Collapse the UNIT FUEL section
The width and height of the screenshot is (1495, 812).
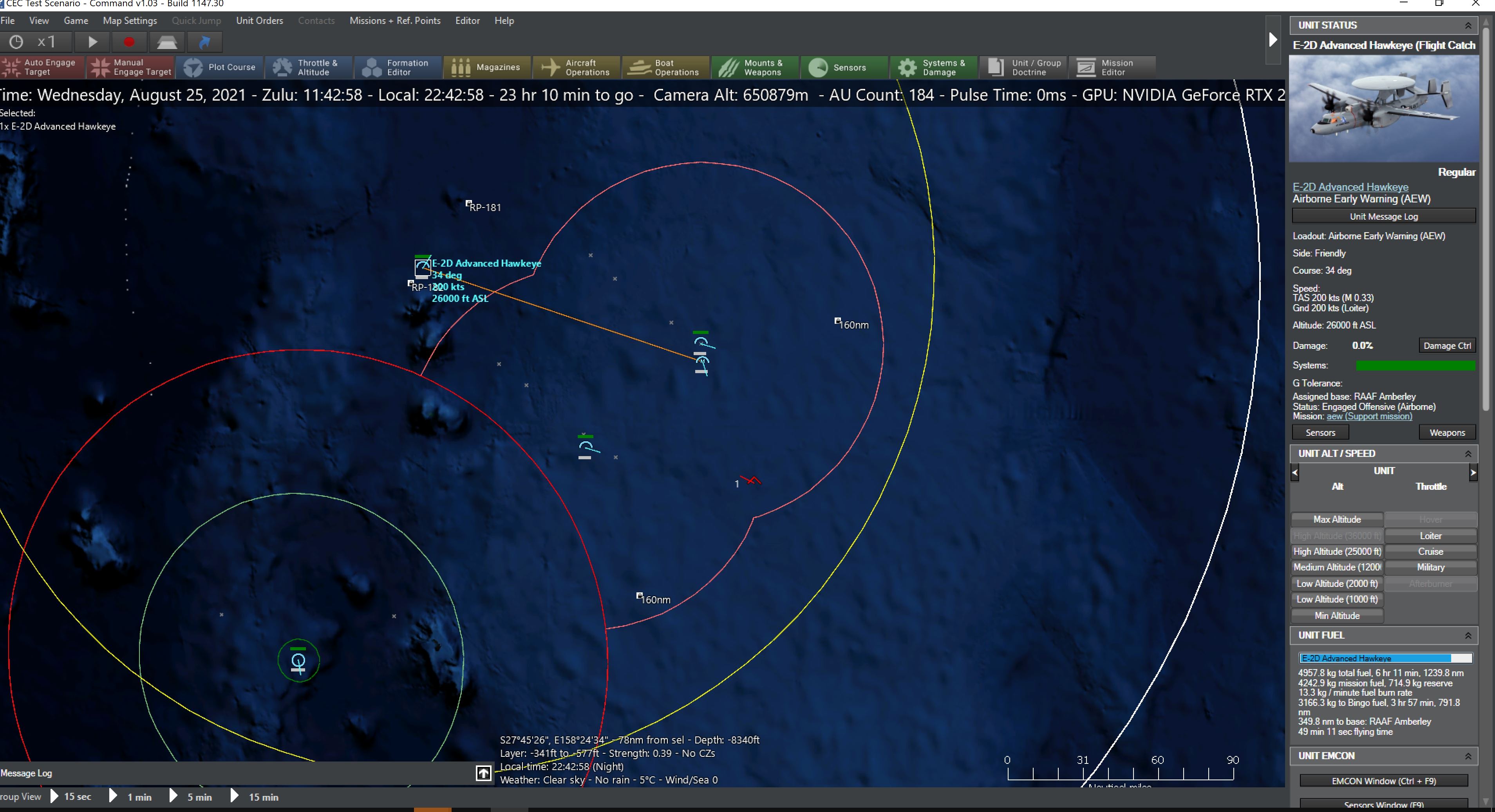coord(1468,636)
